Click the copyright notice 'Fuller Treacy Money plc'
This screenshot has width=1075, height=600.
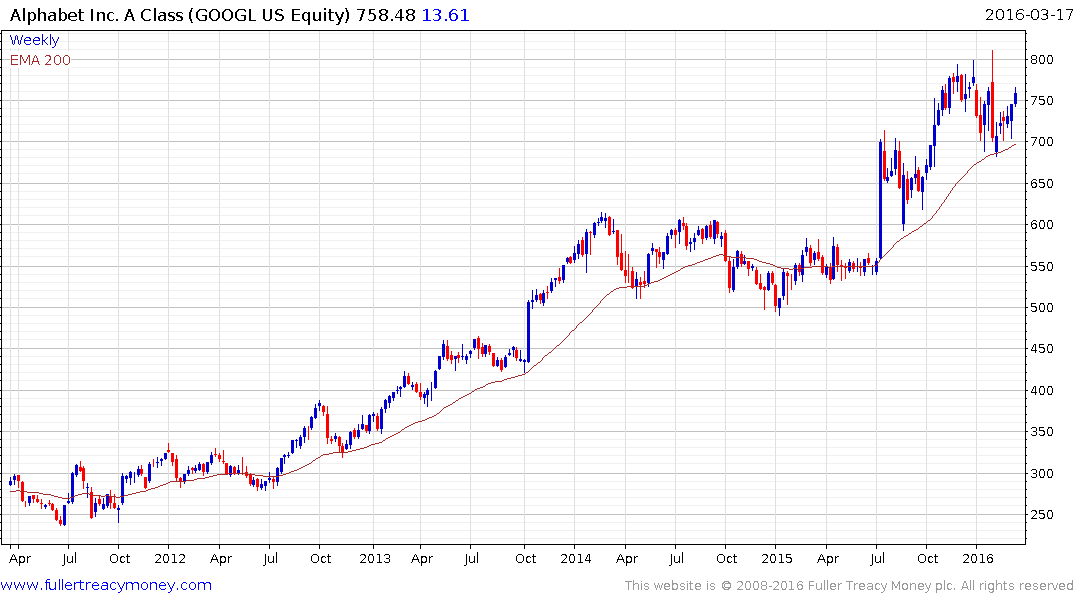pos(882,586)
